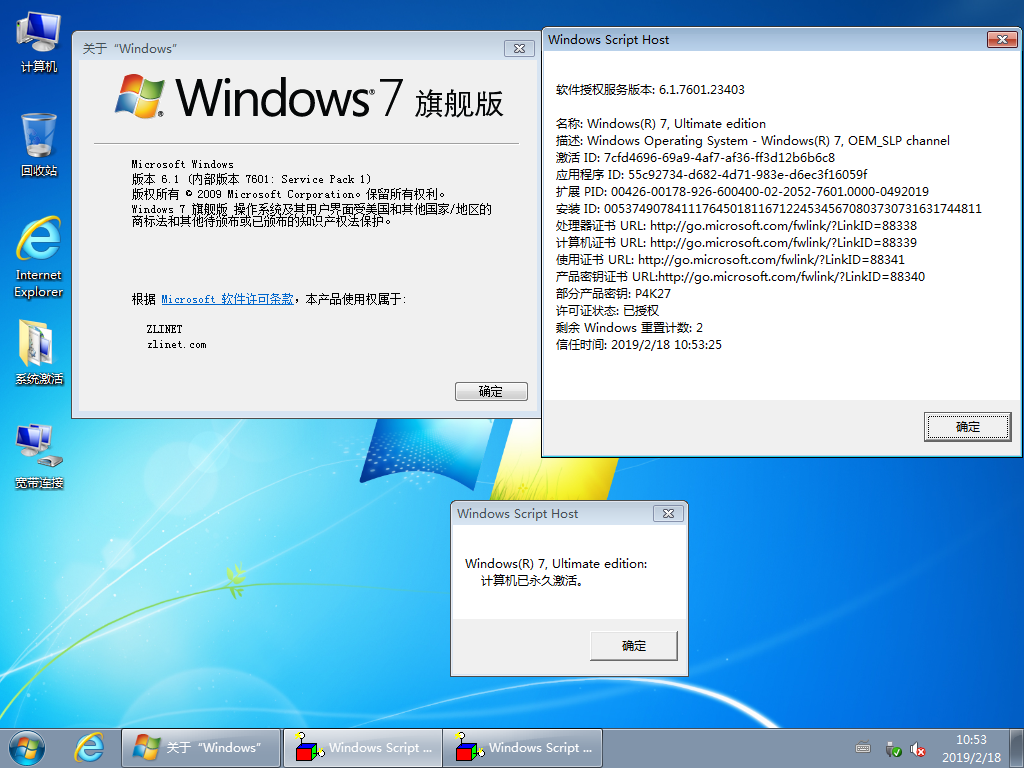
Task: Click the 安装 ID line text
Action: [x=768, y=208]
